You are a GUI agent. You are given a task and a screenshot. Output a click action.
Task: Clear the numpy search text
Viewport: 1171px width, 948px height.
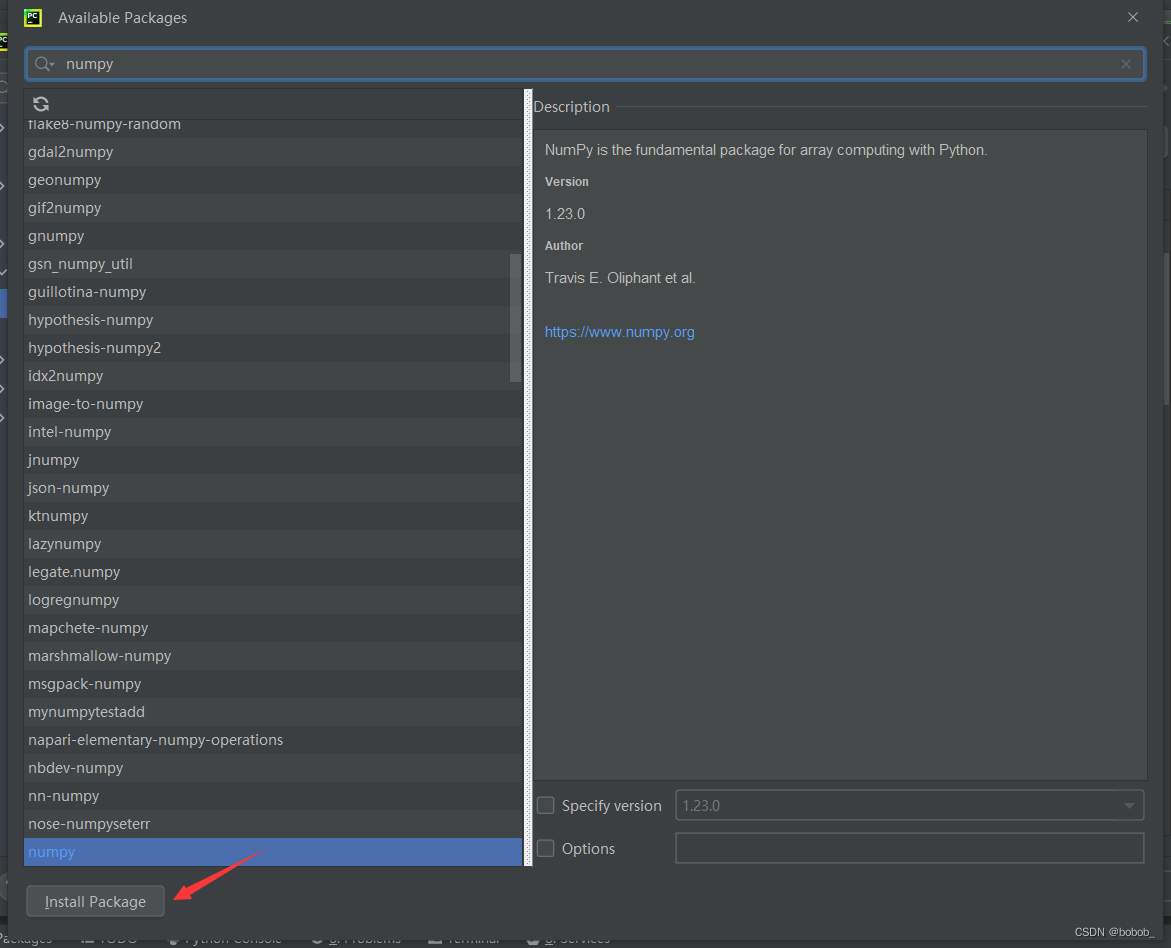(x=1125, y=64)
